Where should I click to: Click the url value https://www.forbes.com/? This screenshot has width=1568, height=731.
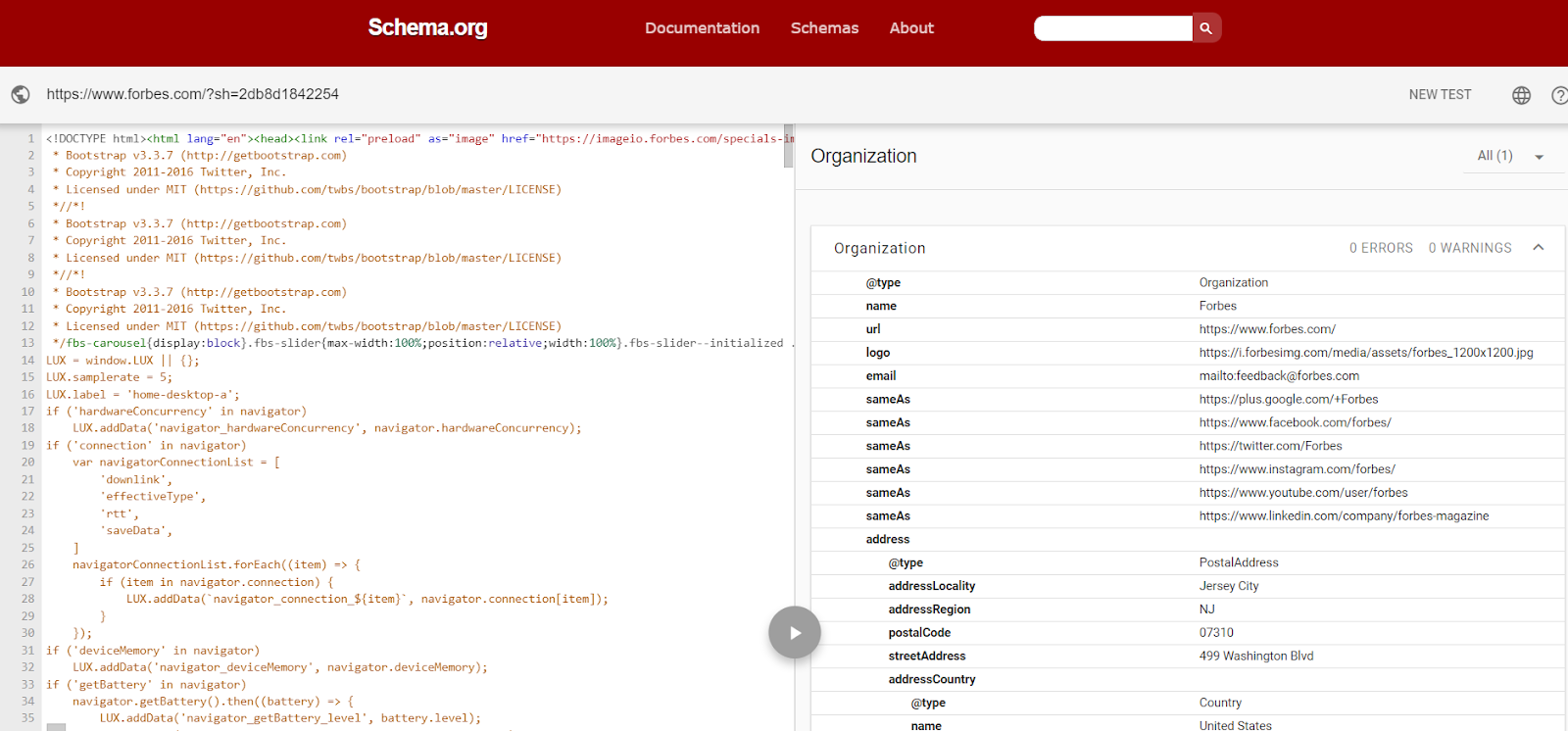1267,329
